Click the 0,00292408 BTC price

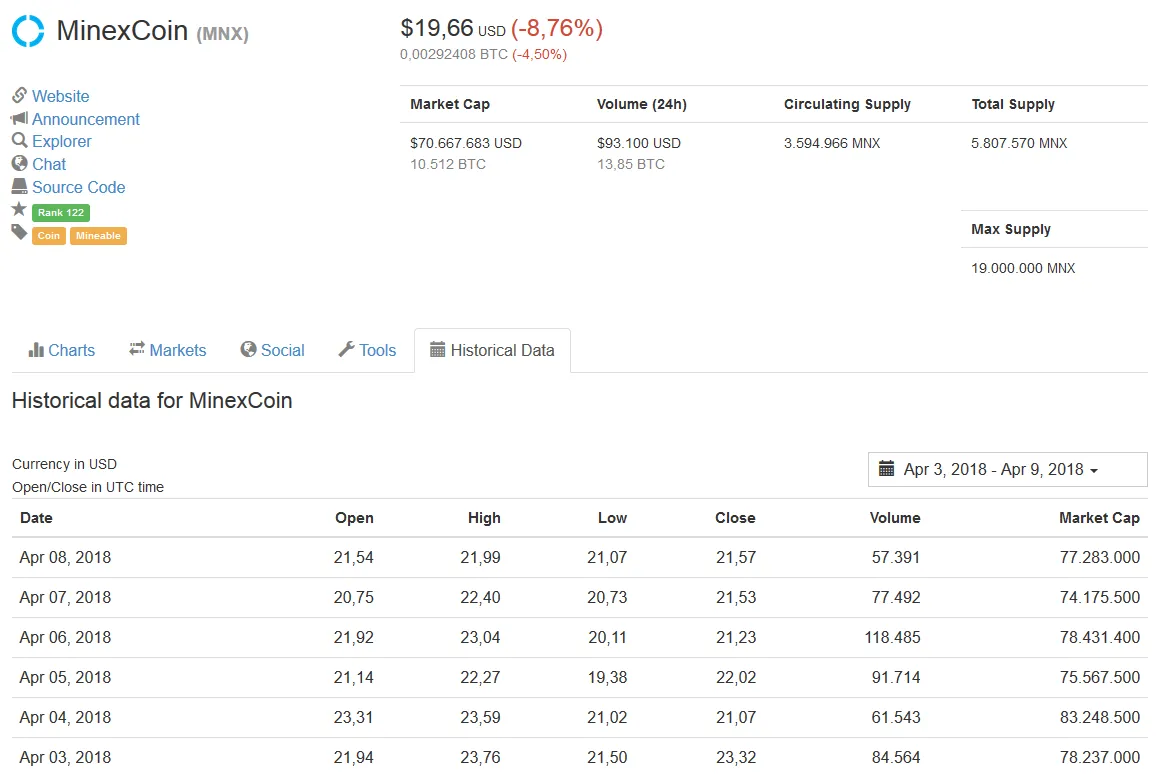click(x=454, y=54)
